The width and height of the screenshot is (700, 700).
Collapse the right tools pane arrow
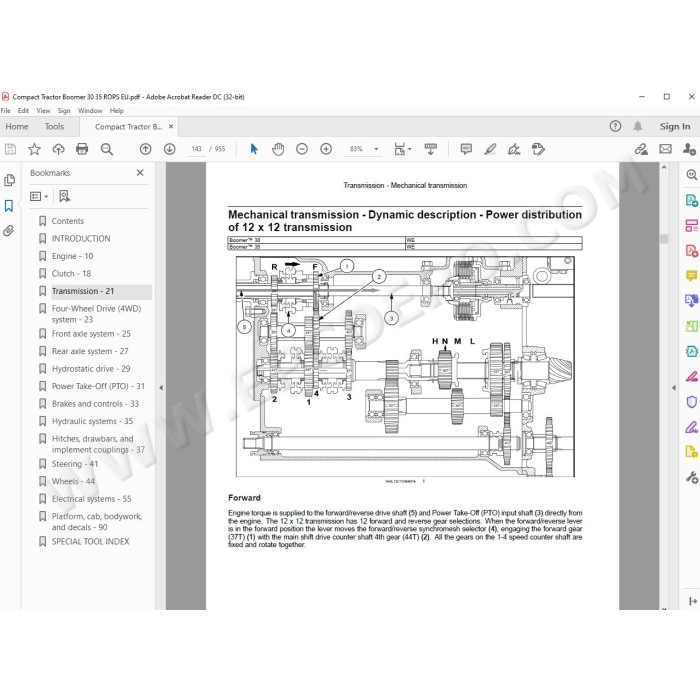click(x=674, y=388)
